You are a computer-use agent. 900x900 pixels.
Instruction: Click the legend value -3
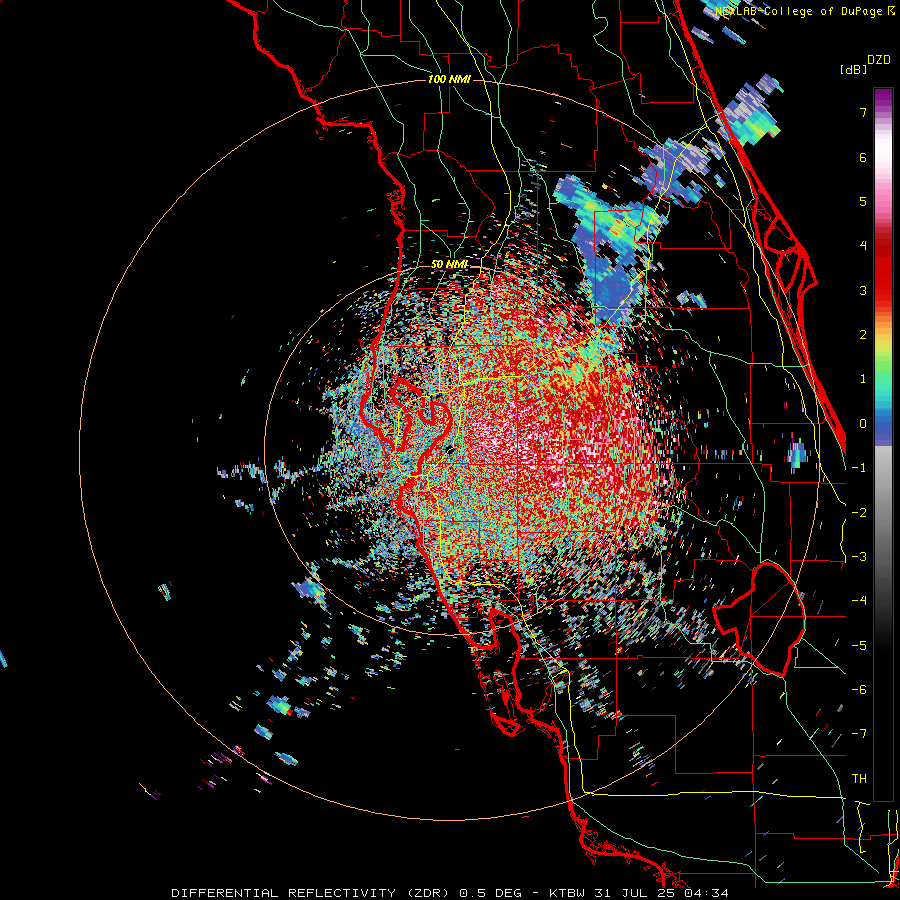pyautogui.click(x=859, y=557)
